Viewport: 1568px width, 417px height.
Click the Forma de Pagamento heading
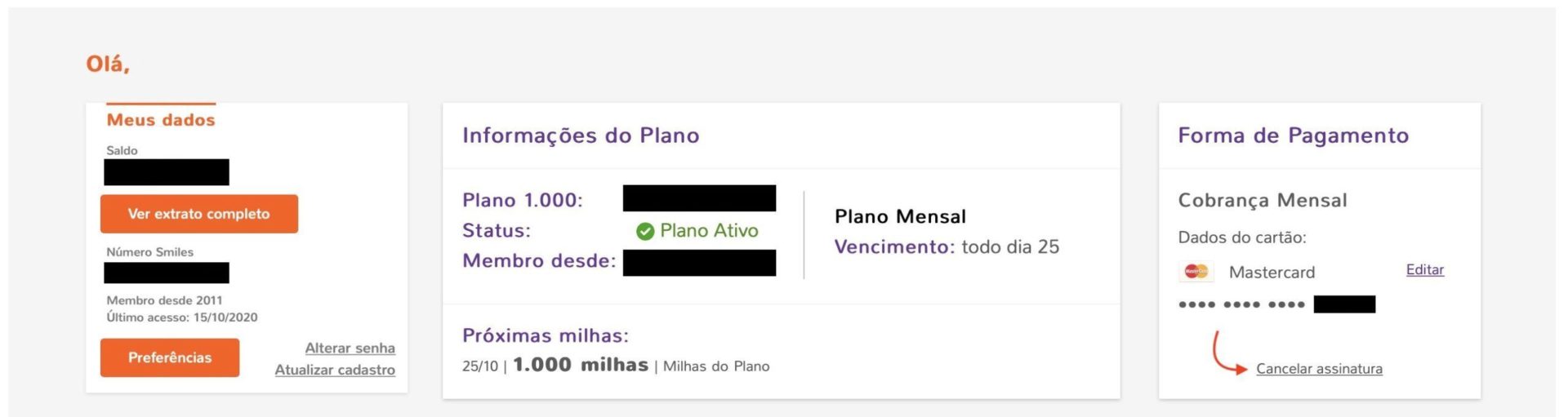pyautogui.click(x=1293, y=135)
